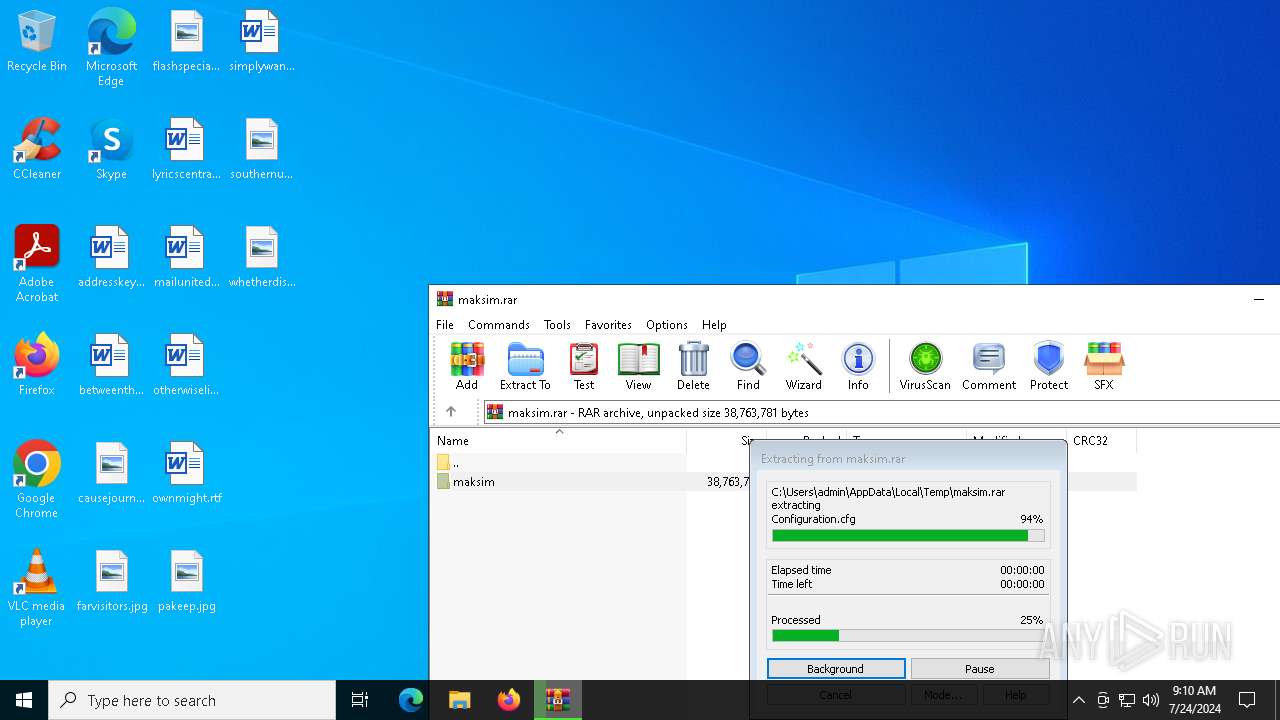Viewport: 1280px width, 720px height.
Task: Open the Comment tool
Action: pos(989,366)
